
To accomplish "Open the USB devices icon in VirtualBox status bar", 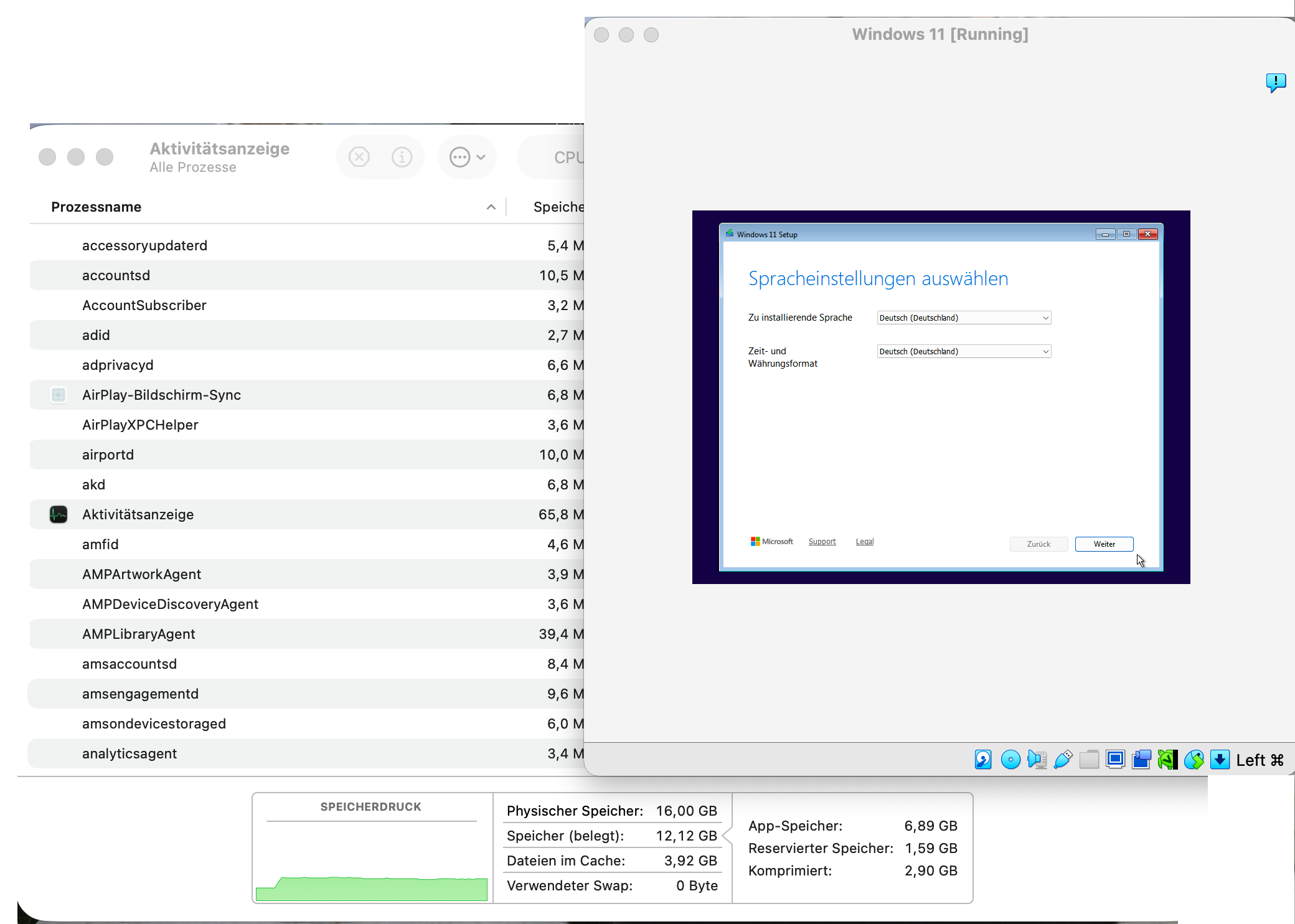I will 1063,760.
